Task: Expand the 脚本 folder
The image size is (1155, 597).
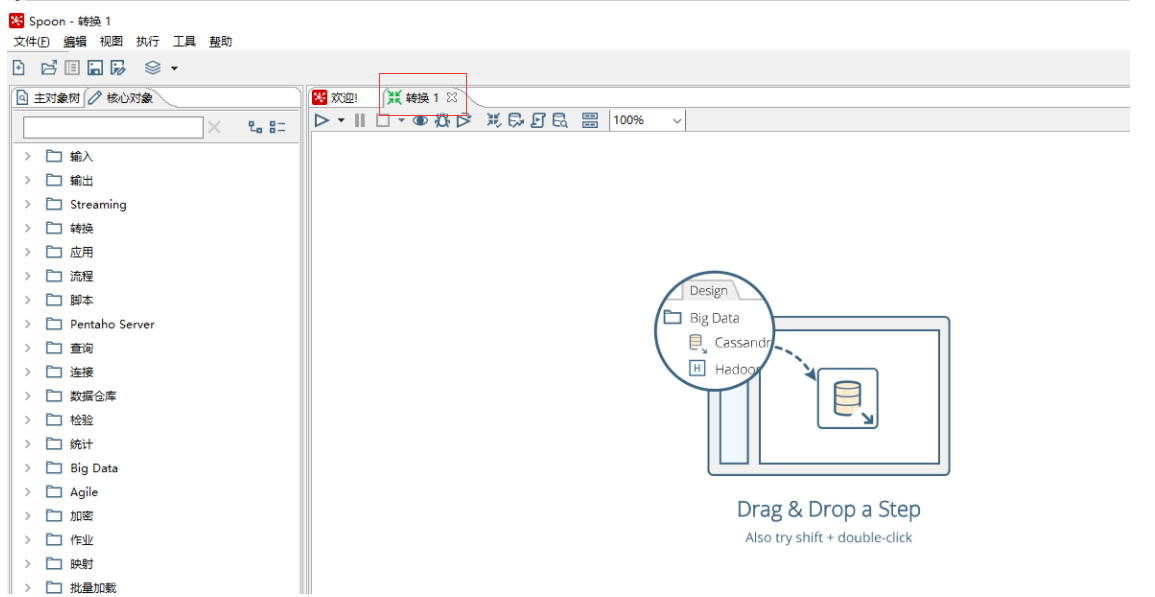Action: click(x=27, y=300)
